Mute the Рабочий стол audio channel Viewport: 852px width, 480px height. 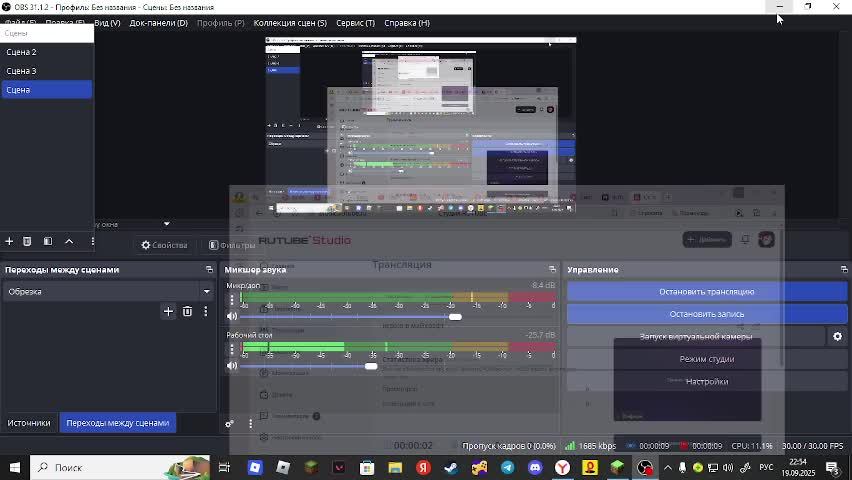click(232, 366)
